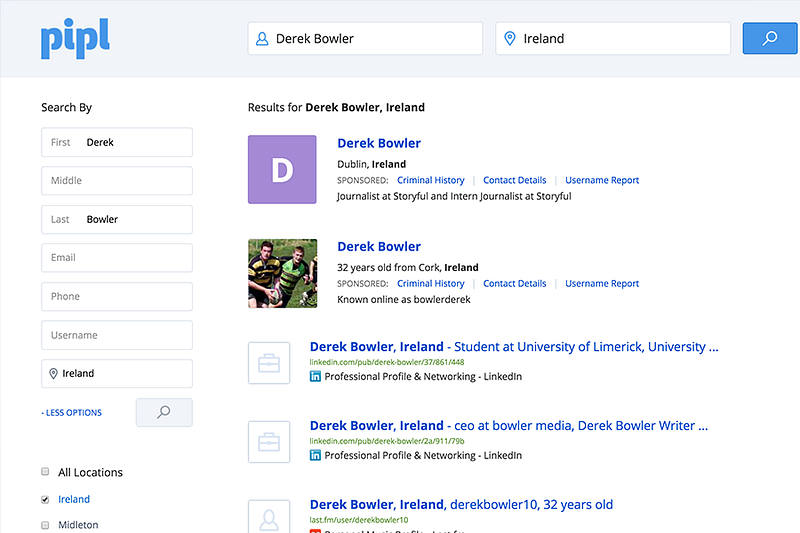
Task: Click the Middle name field
Action: (117, 181)
